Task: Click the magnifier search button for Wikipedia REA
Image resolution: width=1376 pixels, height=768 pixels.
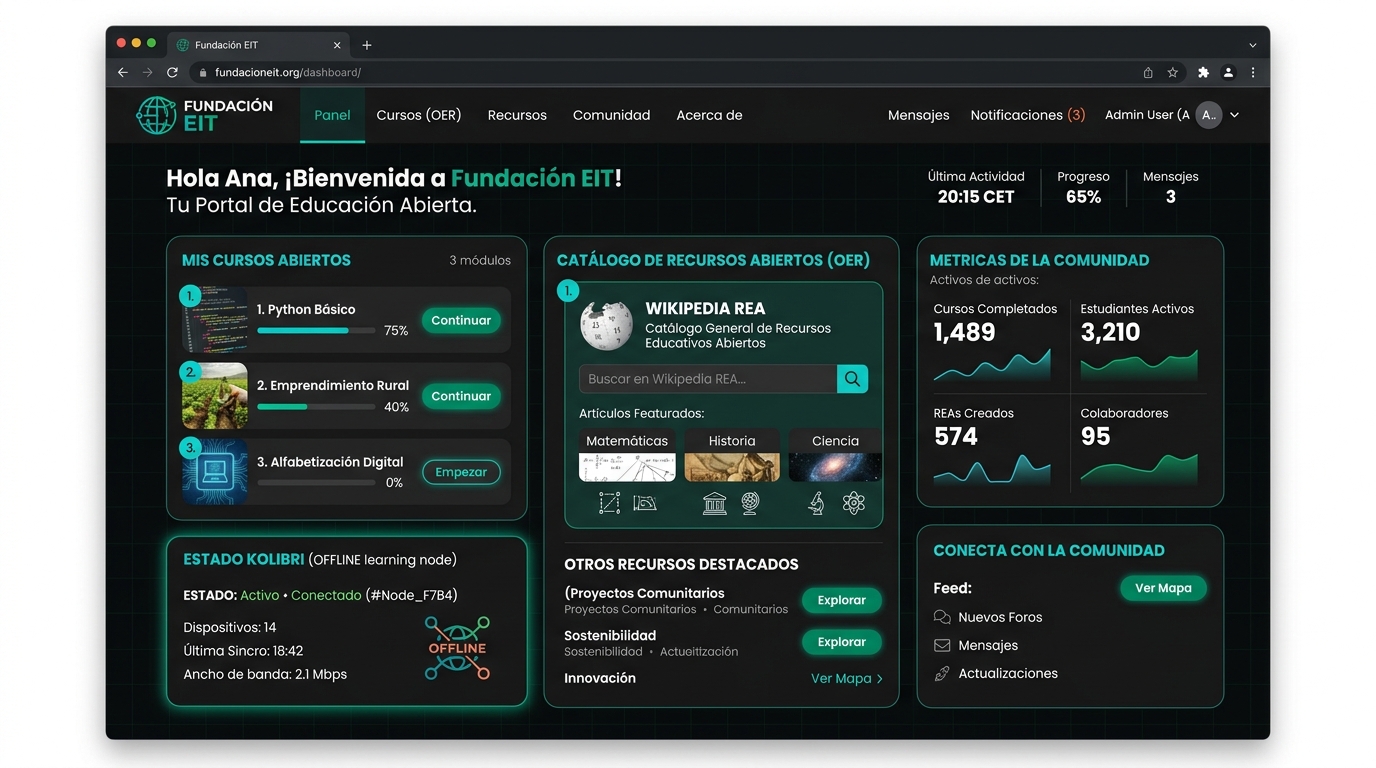Action: [x=852, y=379]
